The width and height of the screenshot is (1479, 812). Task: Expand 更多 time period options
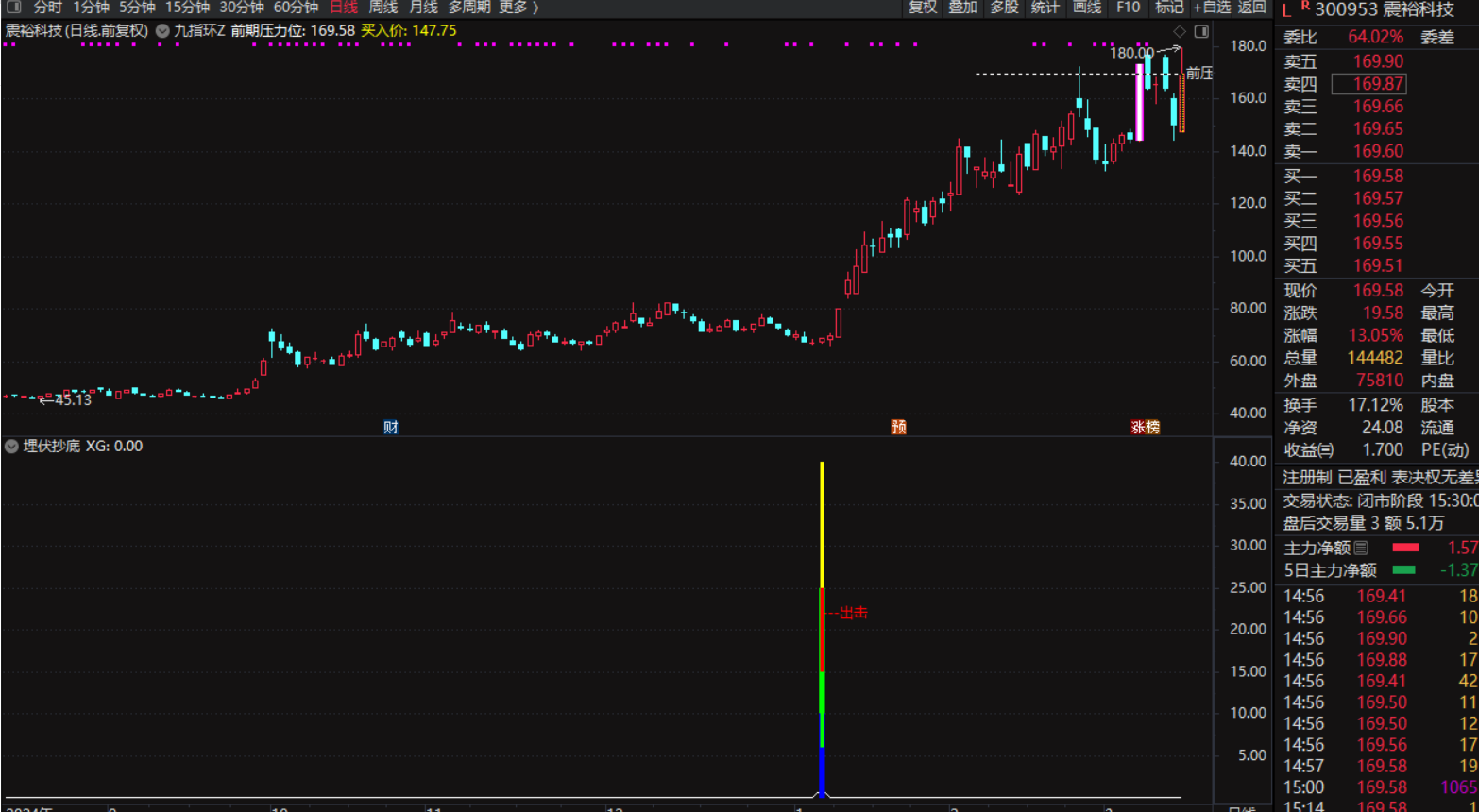(518, 8)
